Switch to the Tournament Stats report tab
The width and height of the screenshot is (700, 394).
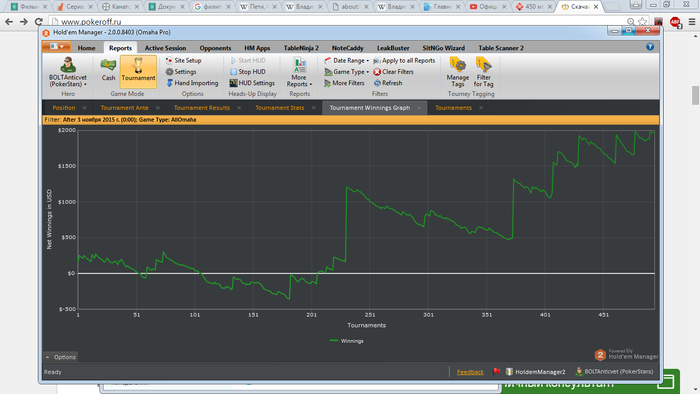pos(280,108)
